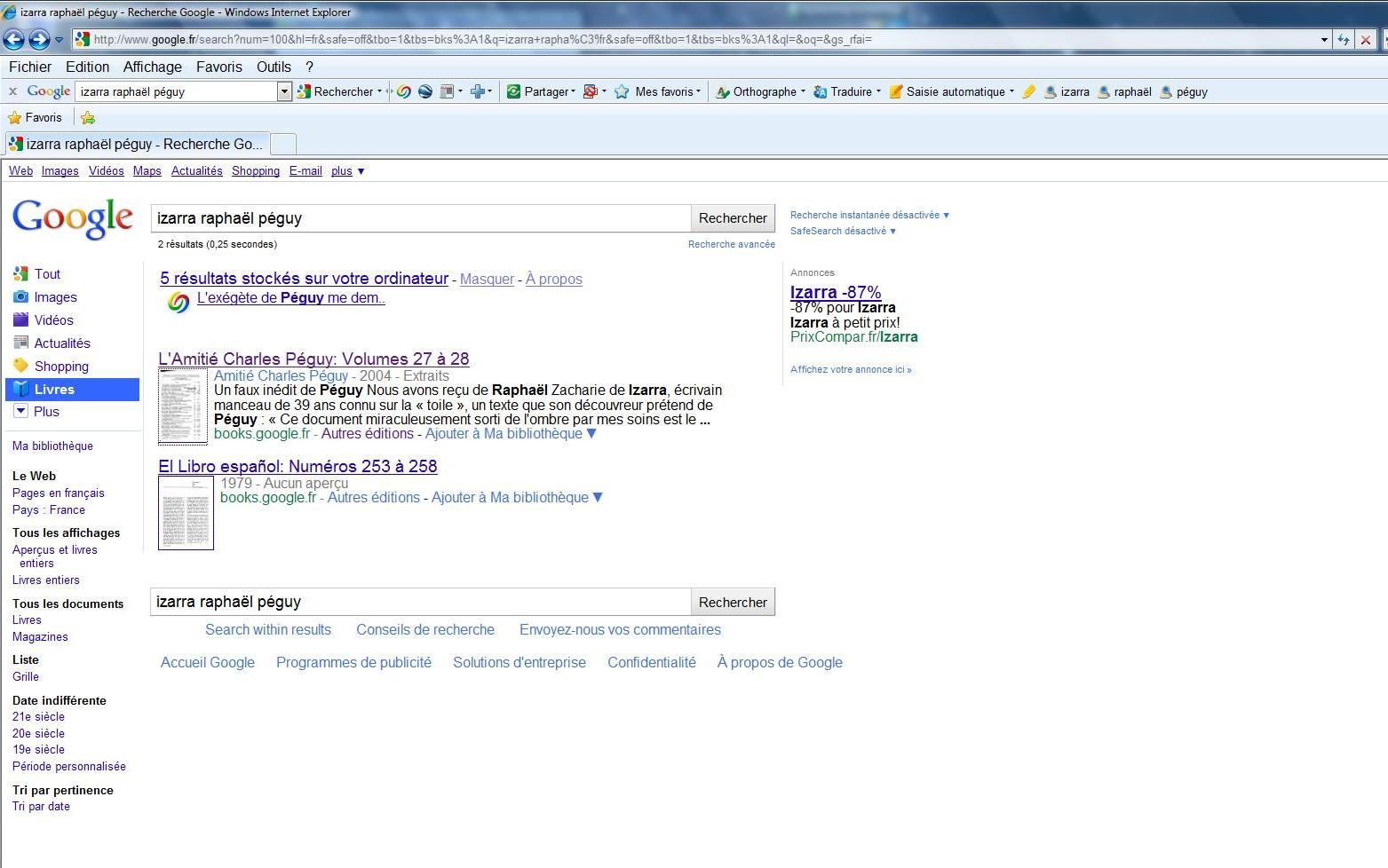Find the word raphaël via toolbar button
The height and width of the screenshot is (868, 1388).
pyautogui.click(x=1124, y=91)
